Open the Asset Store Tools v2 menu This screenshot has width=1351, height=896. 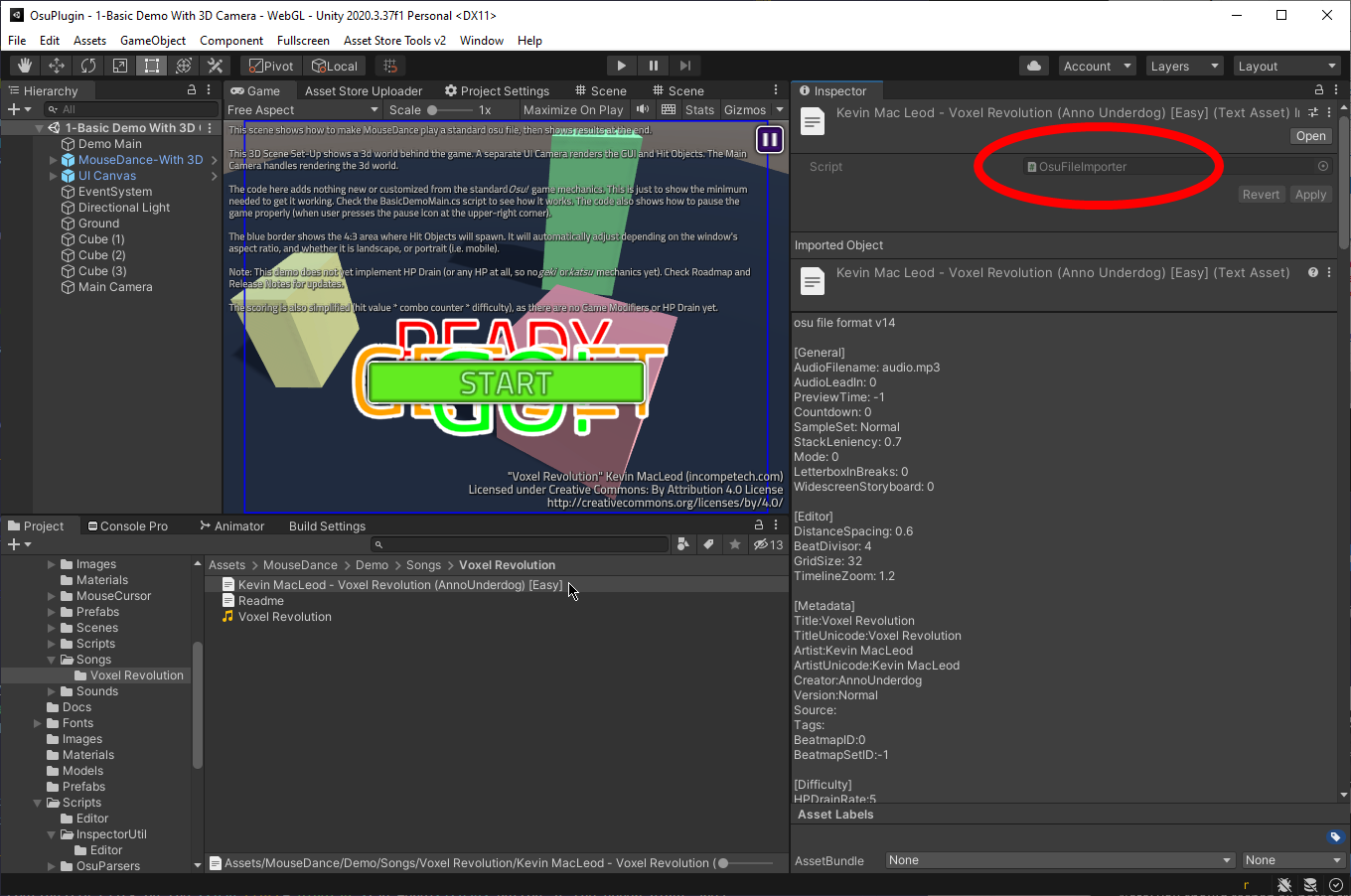click(x=394, y=41)
